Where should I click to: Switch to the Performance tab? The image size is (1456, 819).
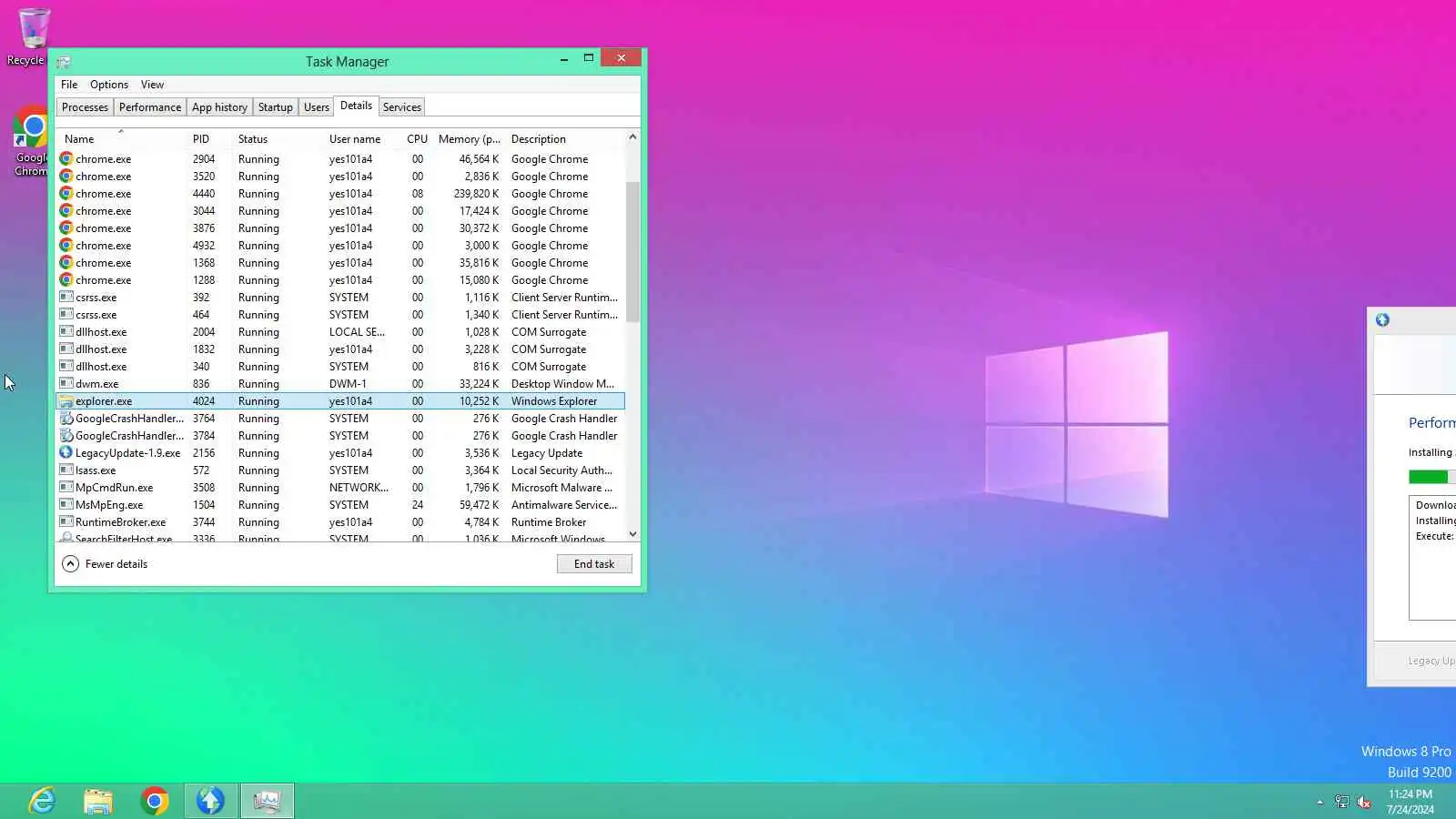pyautogui.click(x=150, y=107)
